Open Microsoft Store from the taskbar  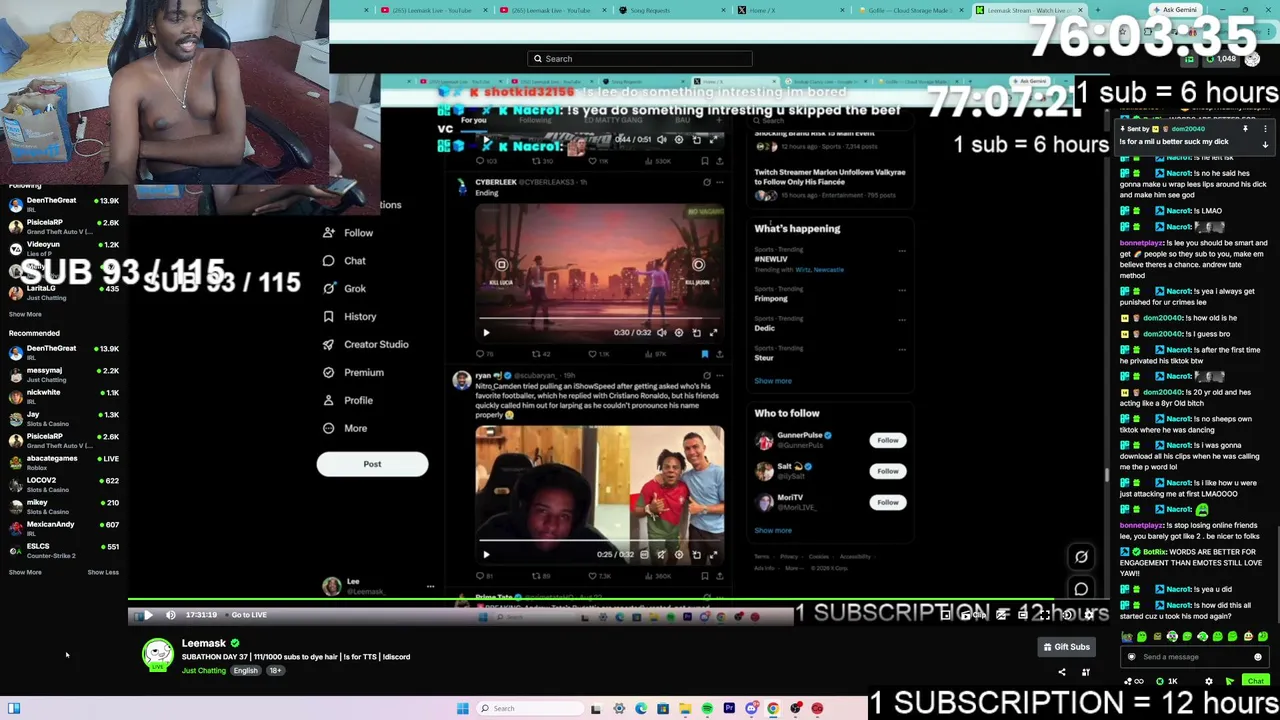pos(663,709)
